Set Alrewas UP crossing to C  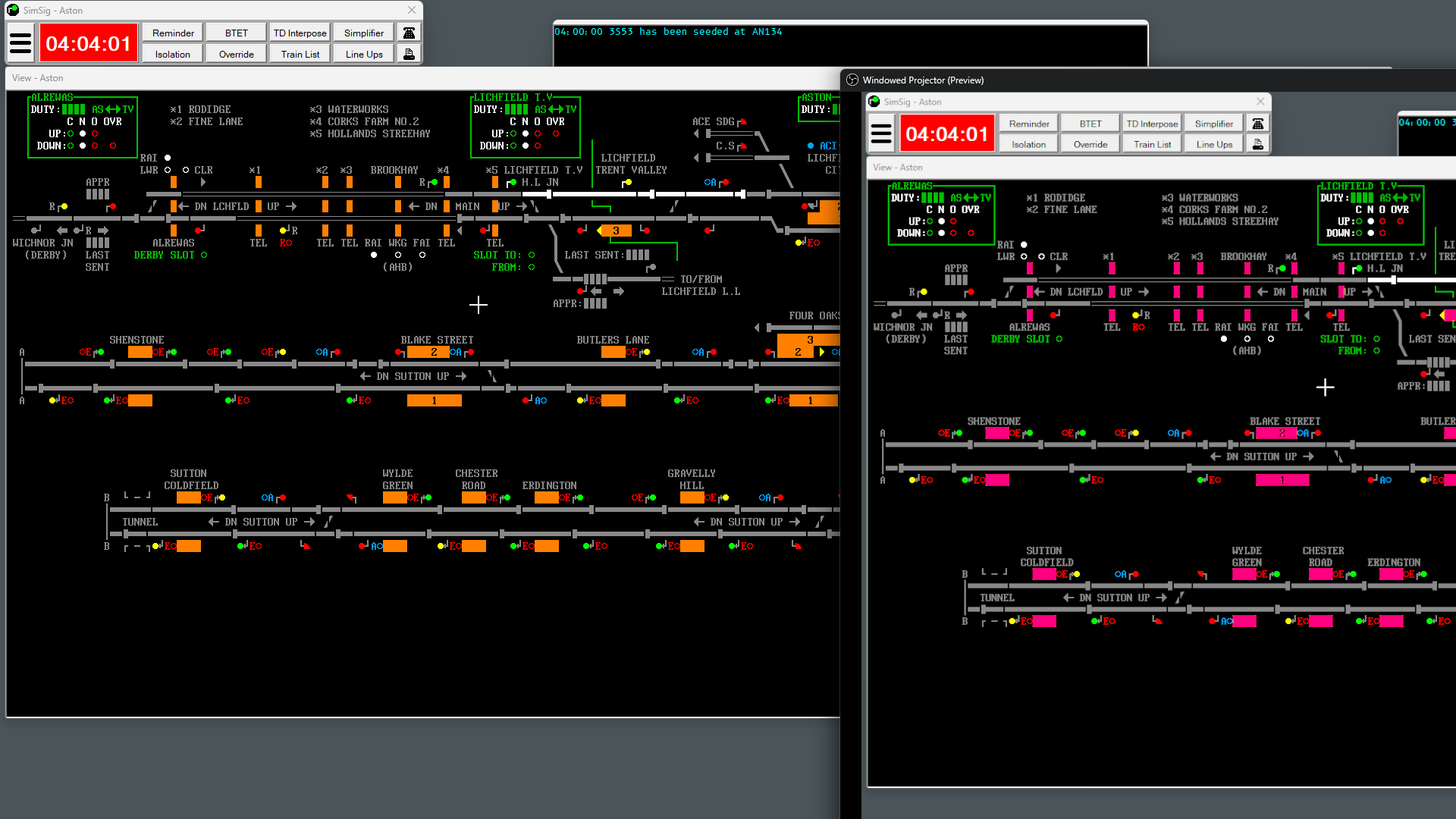(71, 133)
